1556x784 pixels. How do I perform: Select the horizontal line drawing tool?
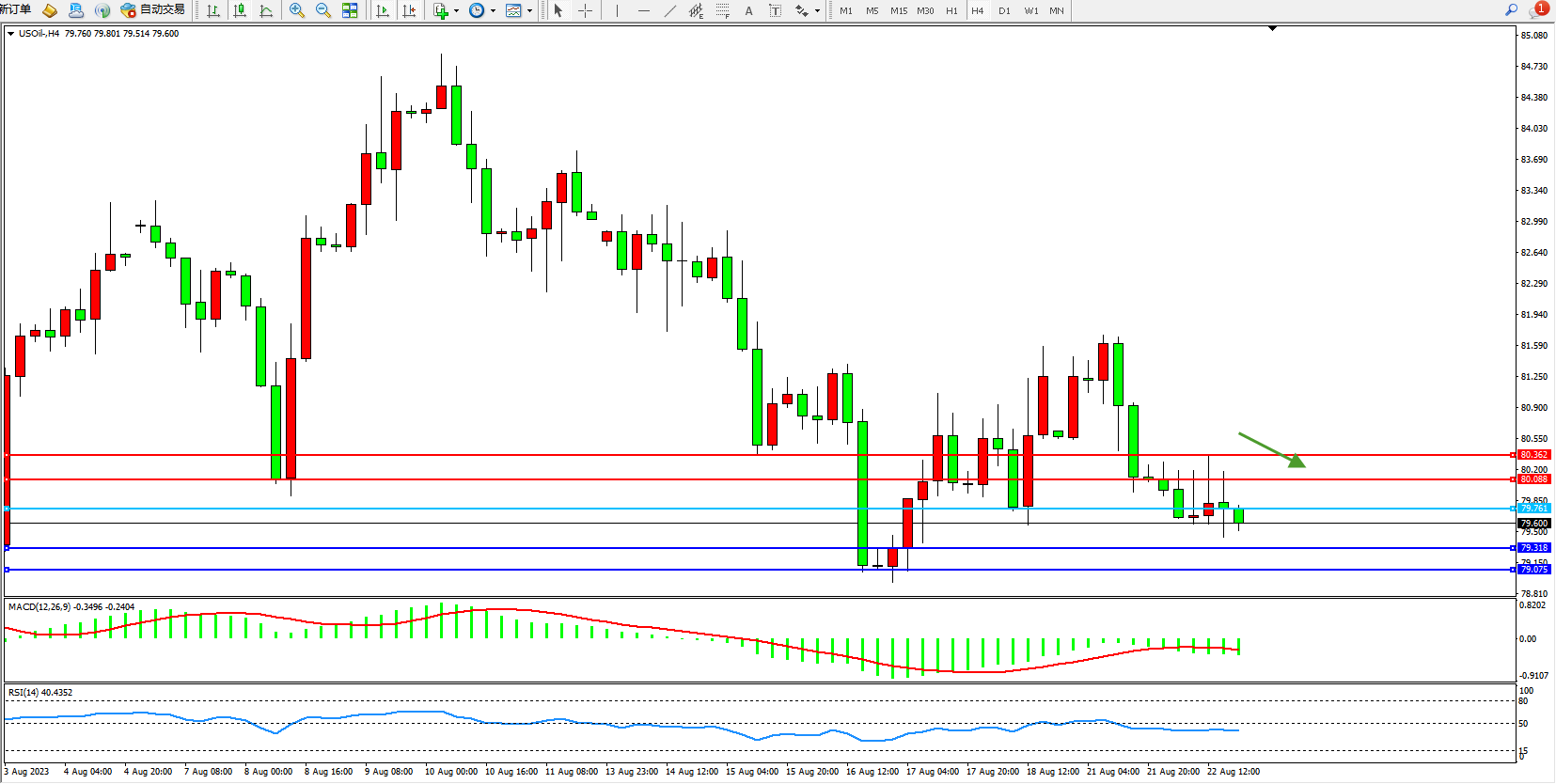coord(643,10)
